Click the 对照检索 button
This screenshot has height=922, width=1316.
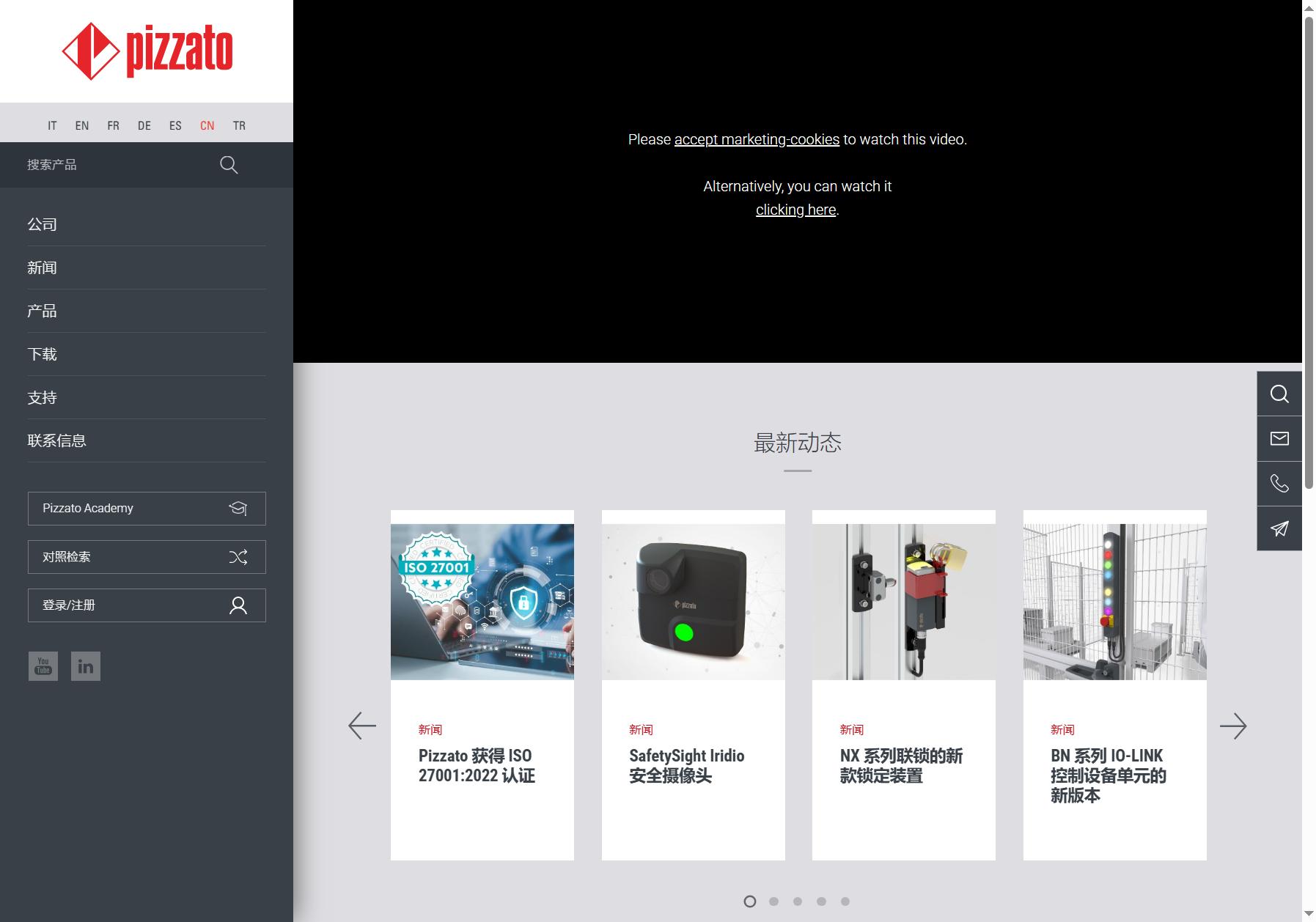tap(147, 557)
